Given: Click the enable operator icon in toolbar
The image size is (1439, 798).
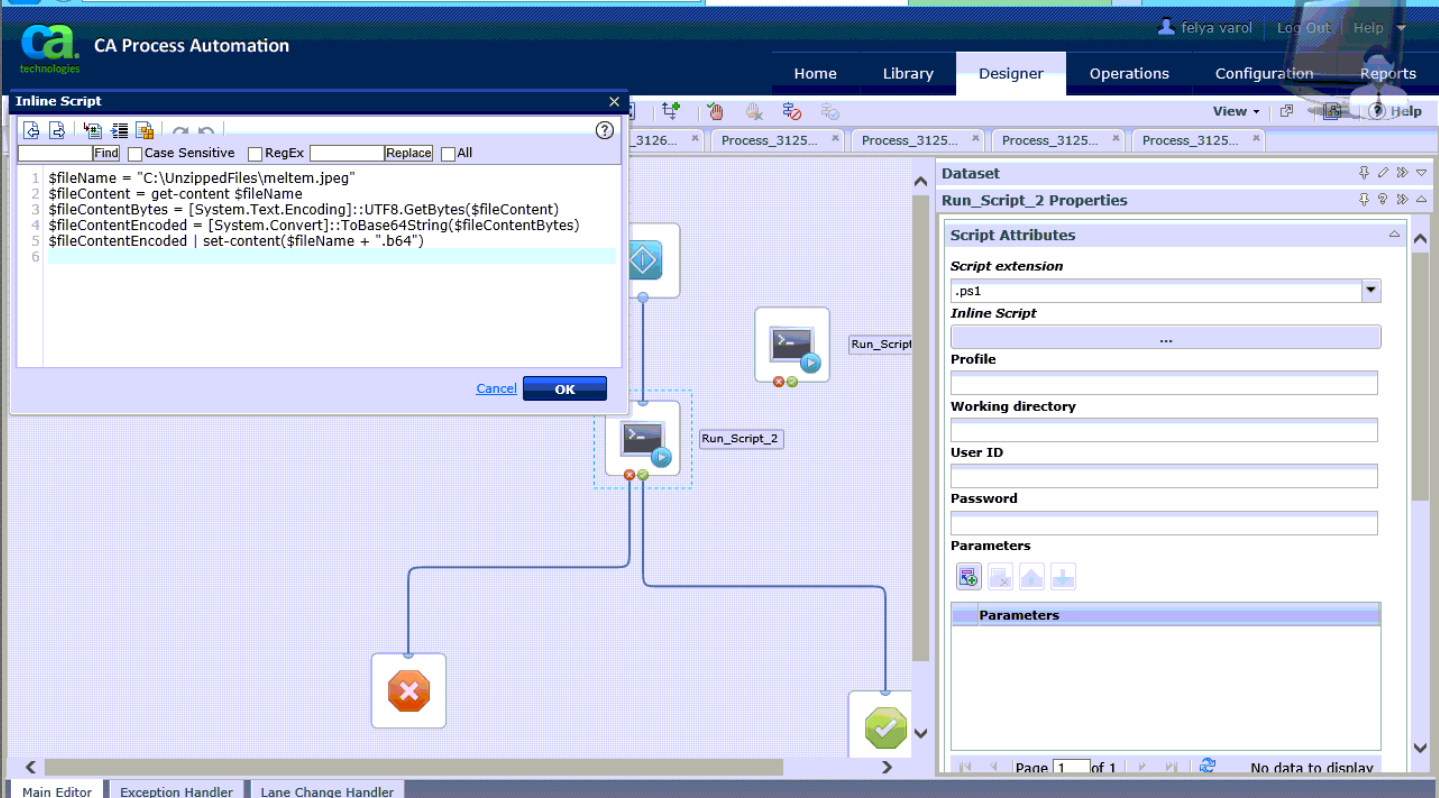Looking at the screenshot, I should [x=830, y=111].
